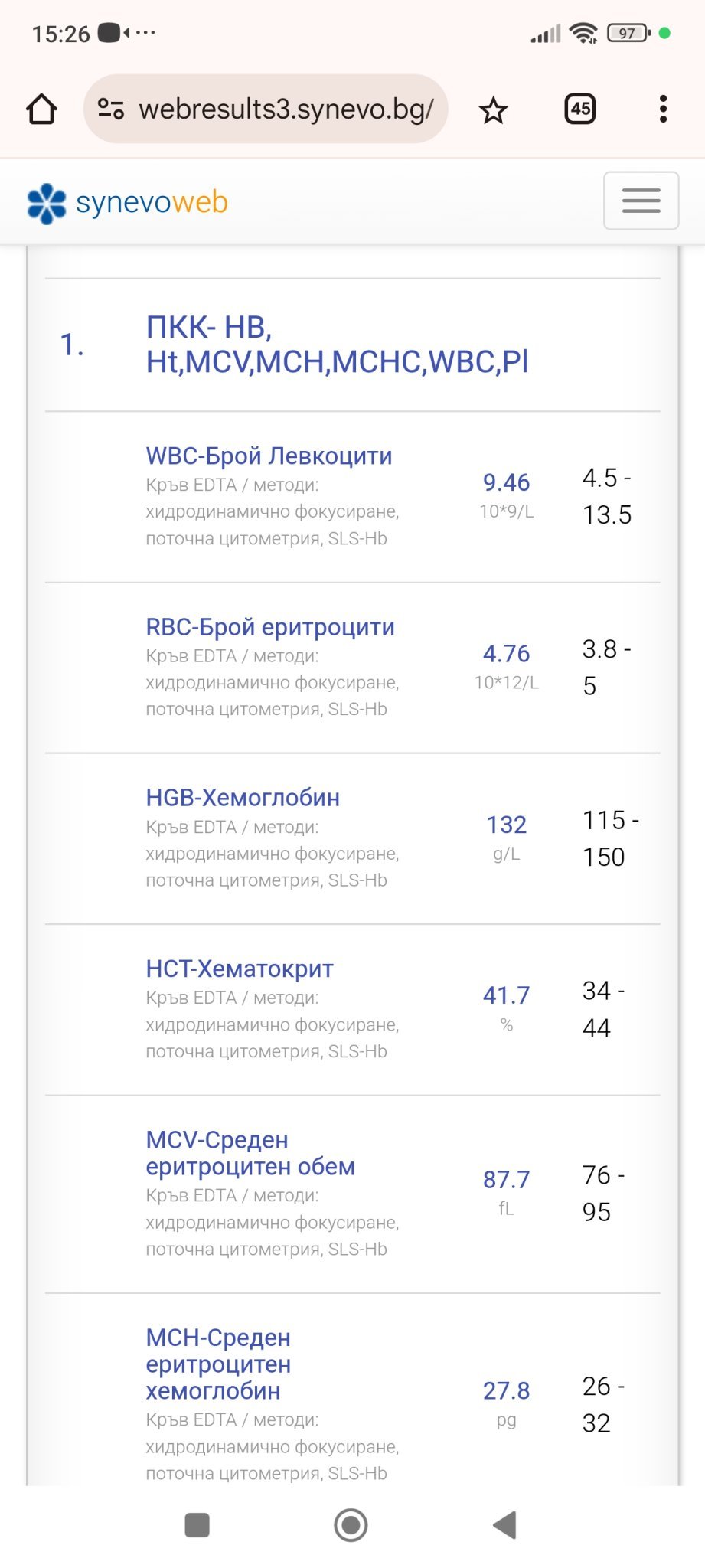Tap site settings icon in address bar
The width and height of the screenshot is (705, 1568).
pyautogui.click(x=111, y=109)
